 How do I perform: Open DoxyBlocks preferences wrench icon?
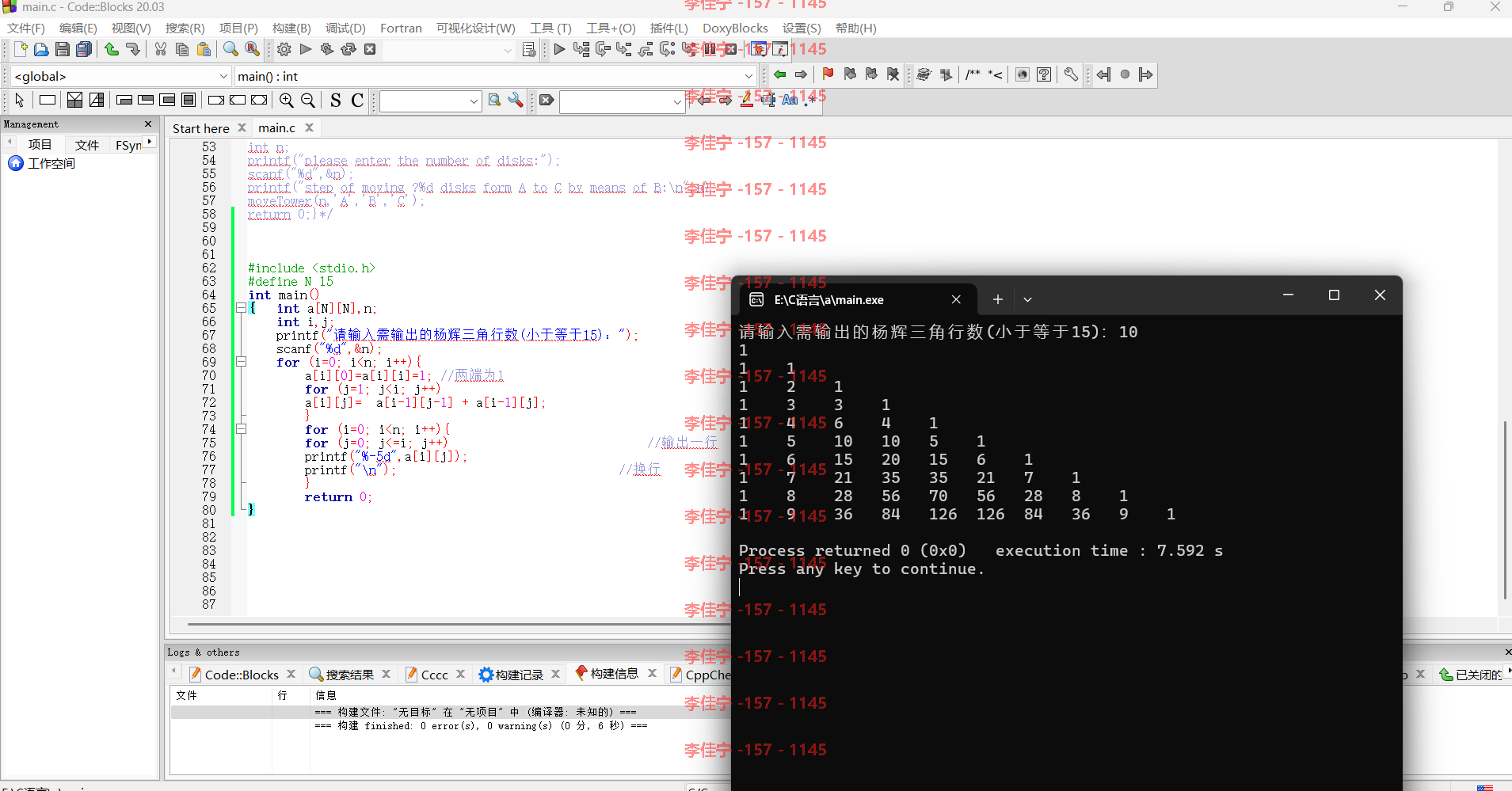[x=1071, y=74]
